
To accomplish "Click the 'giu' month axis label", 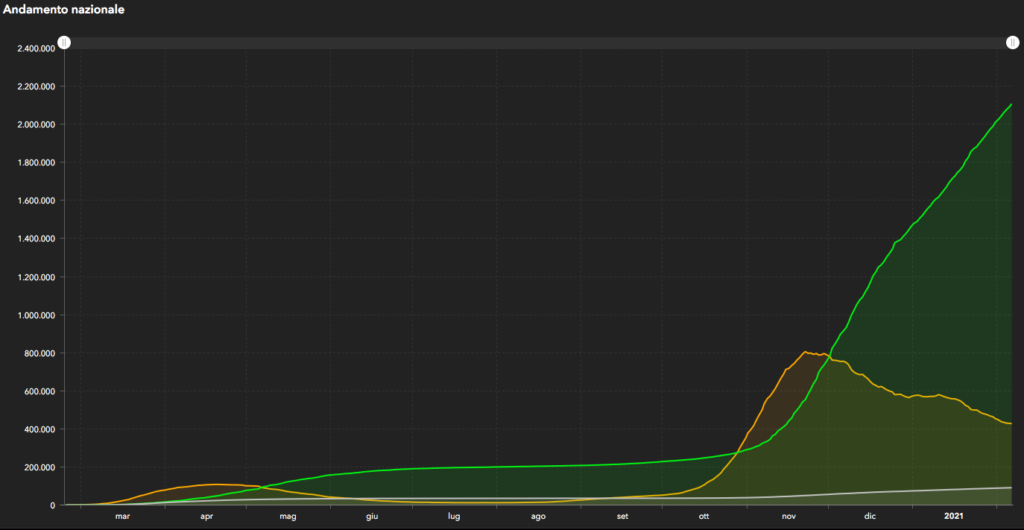I will pos(371,516).
